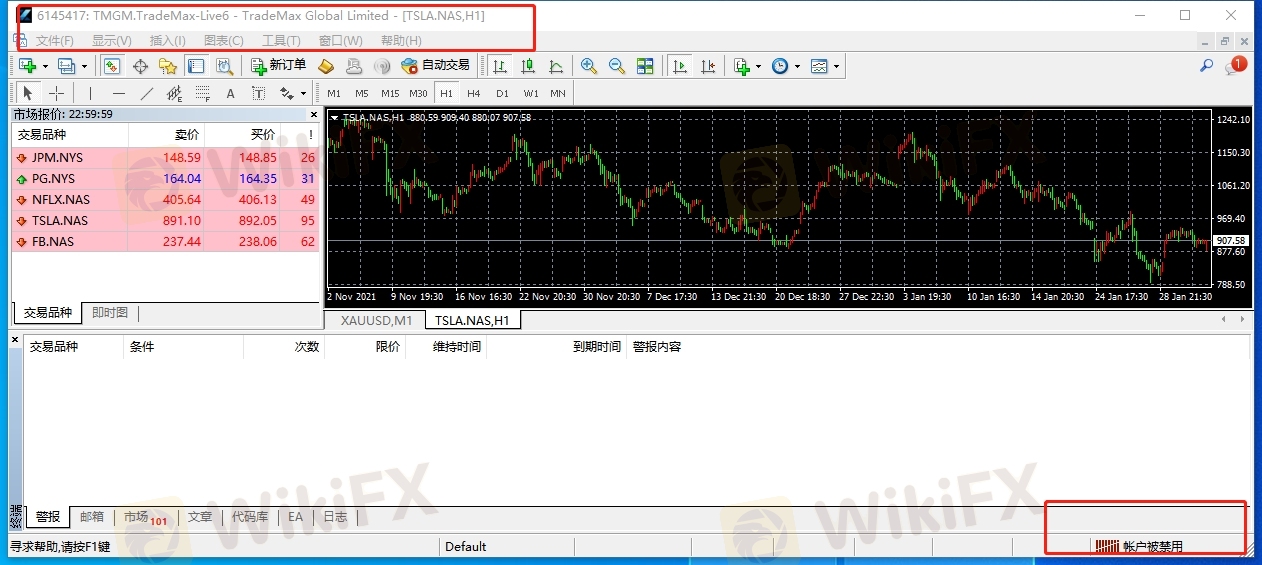Click the 新订单 new order button
1262x565 pixels.
click(x=279, y=66)
